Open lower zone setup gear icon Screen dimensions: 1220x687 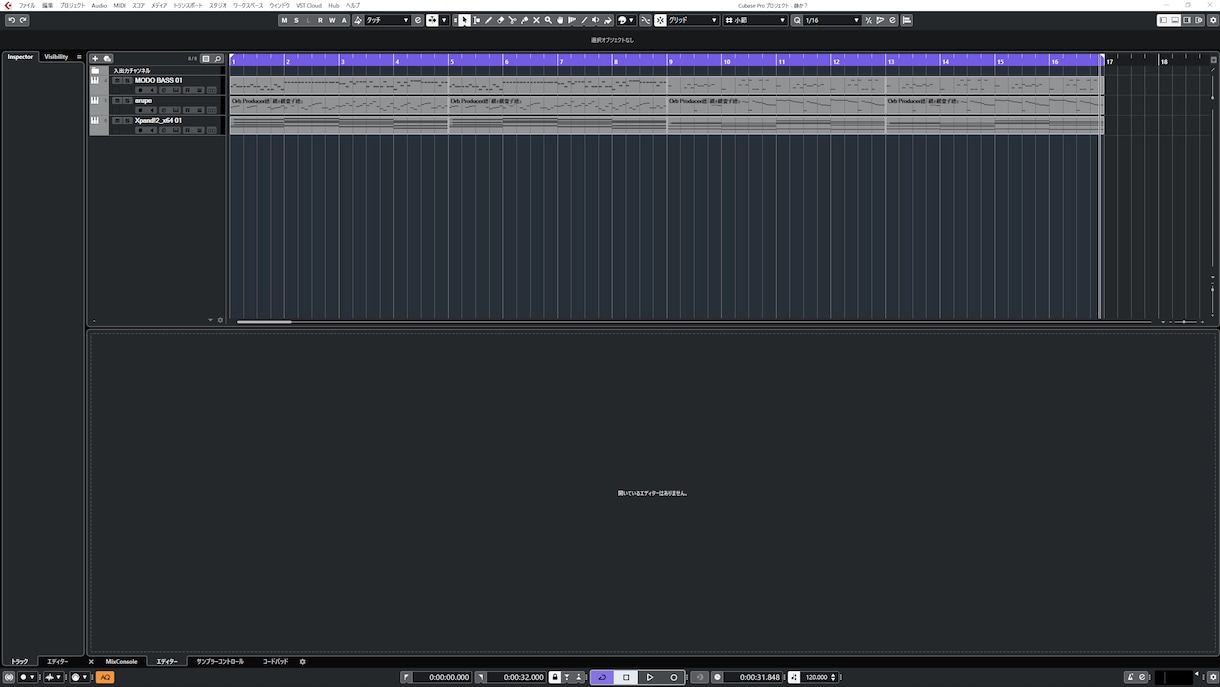coord(303,662)
